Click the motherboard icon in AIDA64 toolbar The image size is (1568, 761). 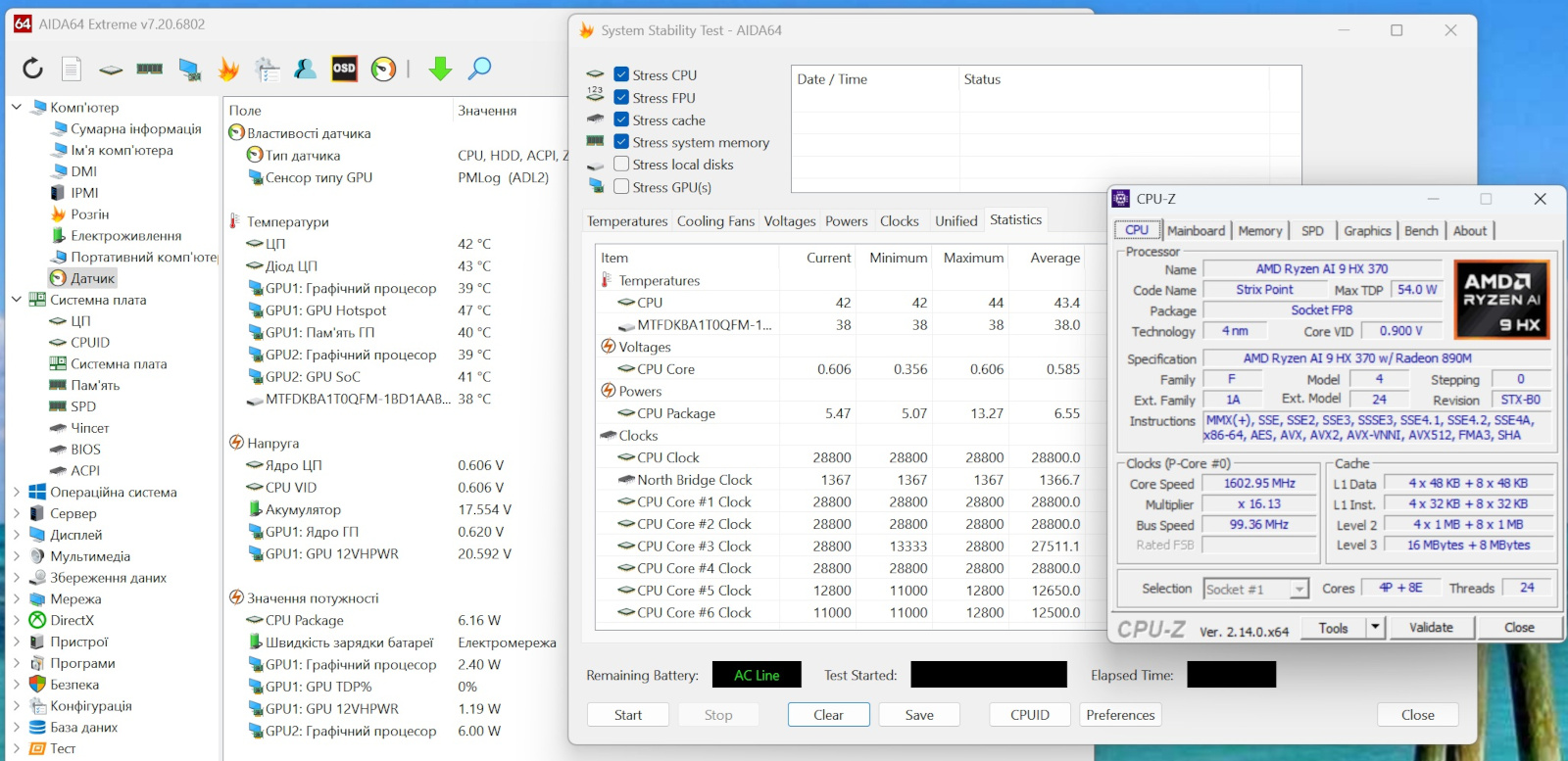coord(111,70)
